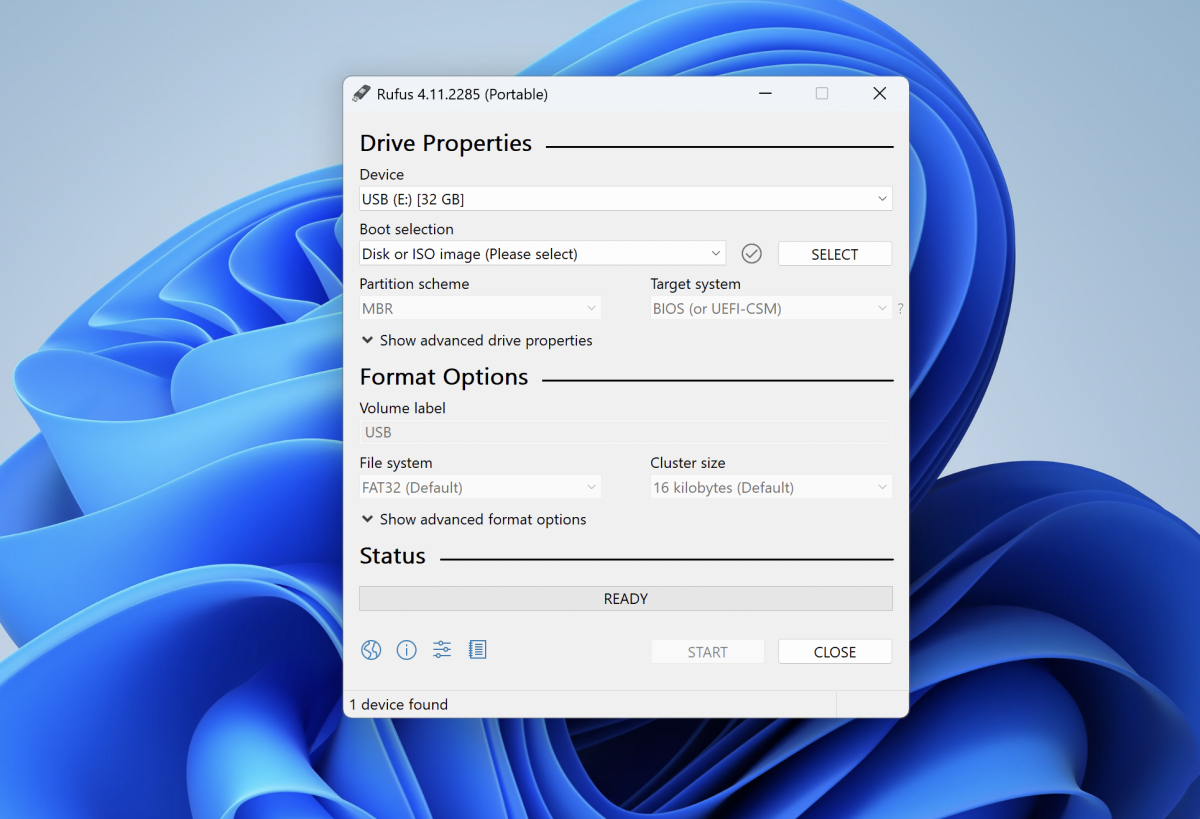Click the question mark next to Target system

(x=900, y=309)
